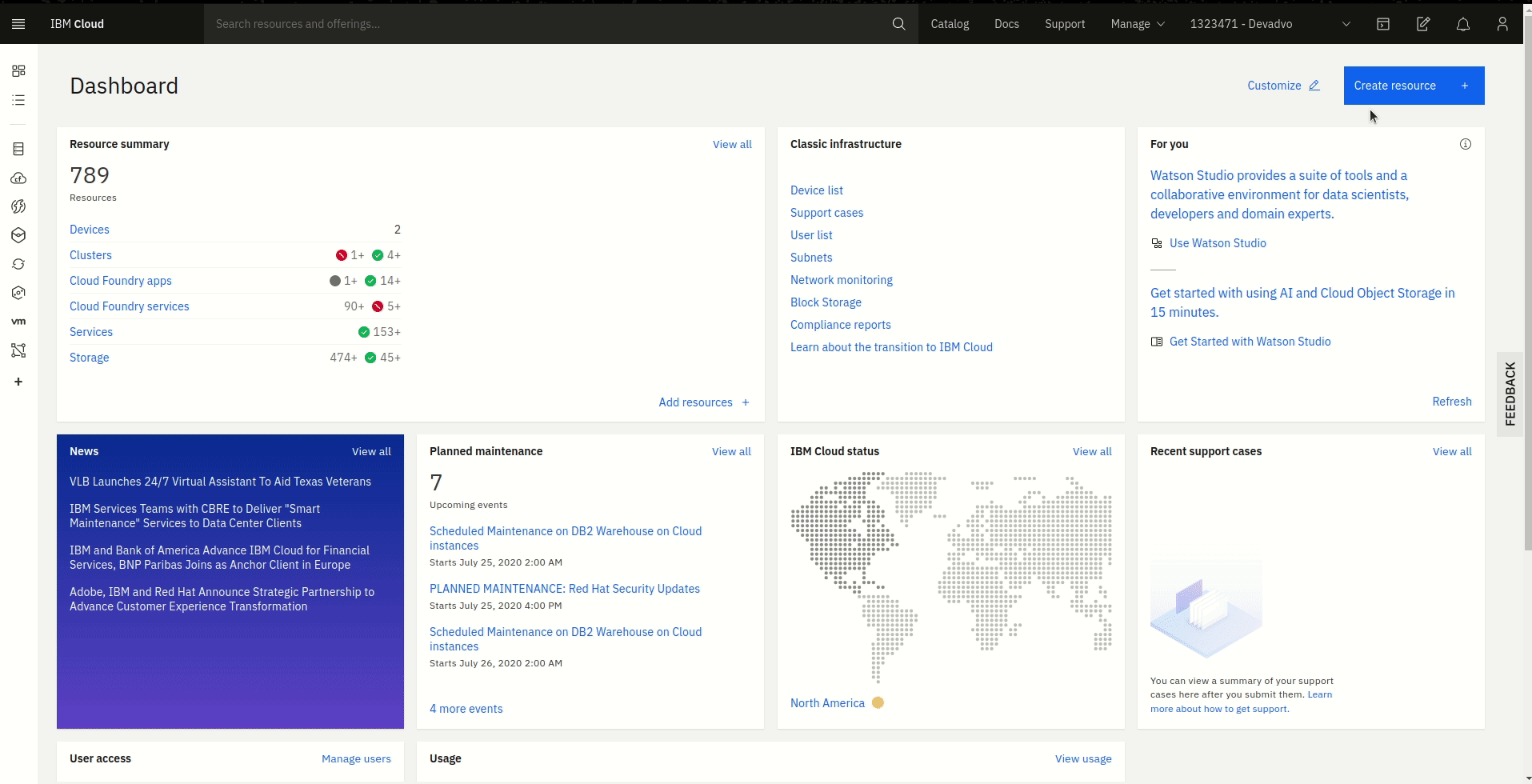This screenshot has height=784, width=1532.
Task: Open the circular arrows icon in sidebar
Action: (x=18, y=264)
